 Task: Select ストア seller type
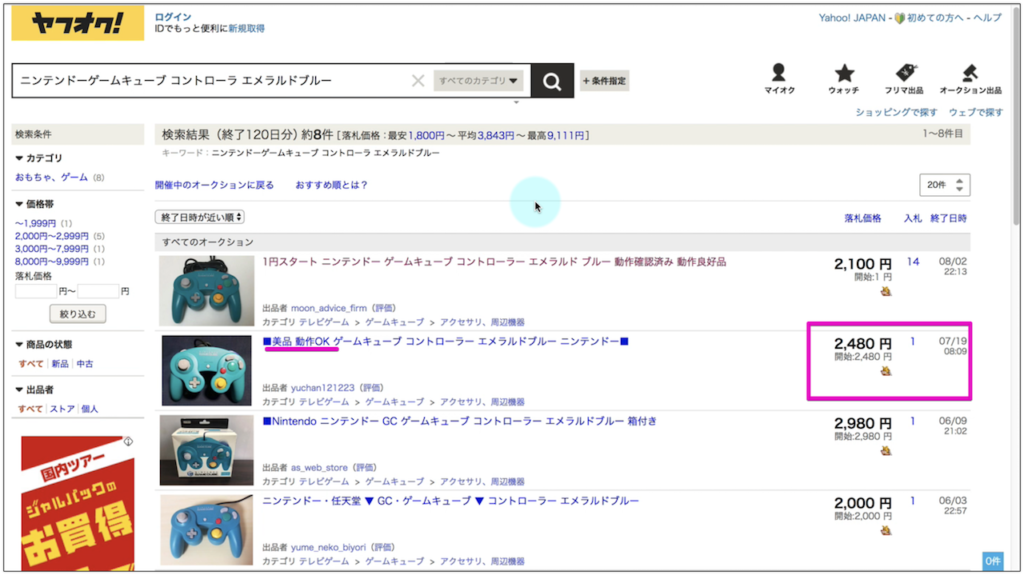(62, 409)
